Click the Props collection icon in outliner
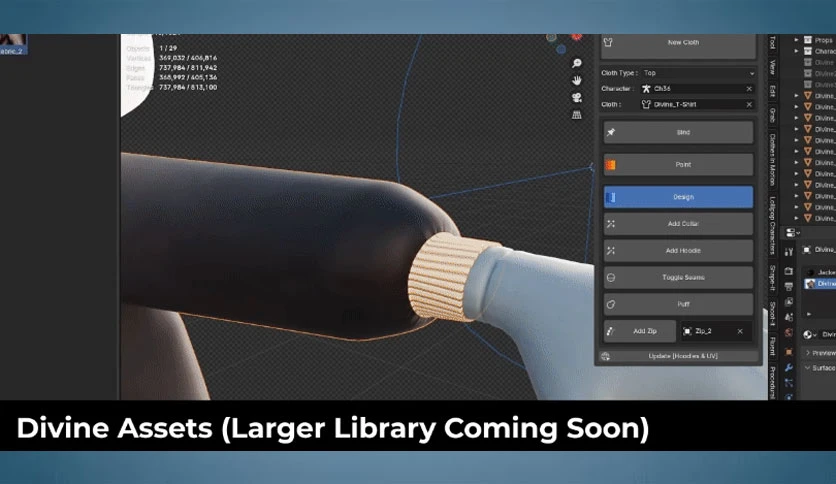Screen dimensions: 836x484 [808, 40]
